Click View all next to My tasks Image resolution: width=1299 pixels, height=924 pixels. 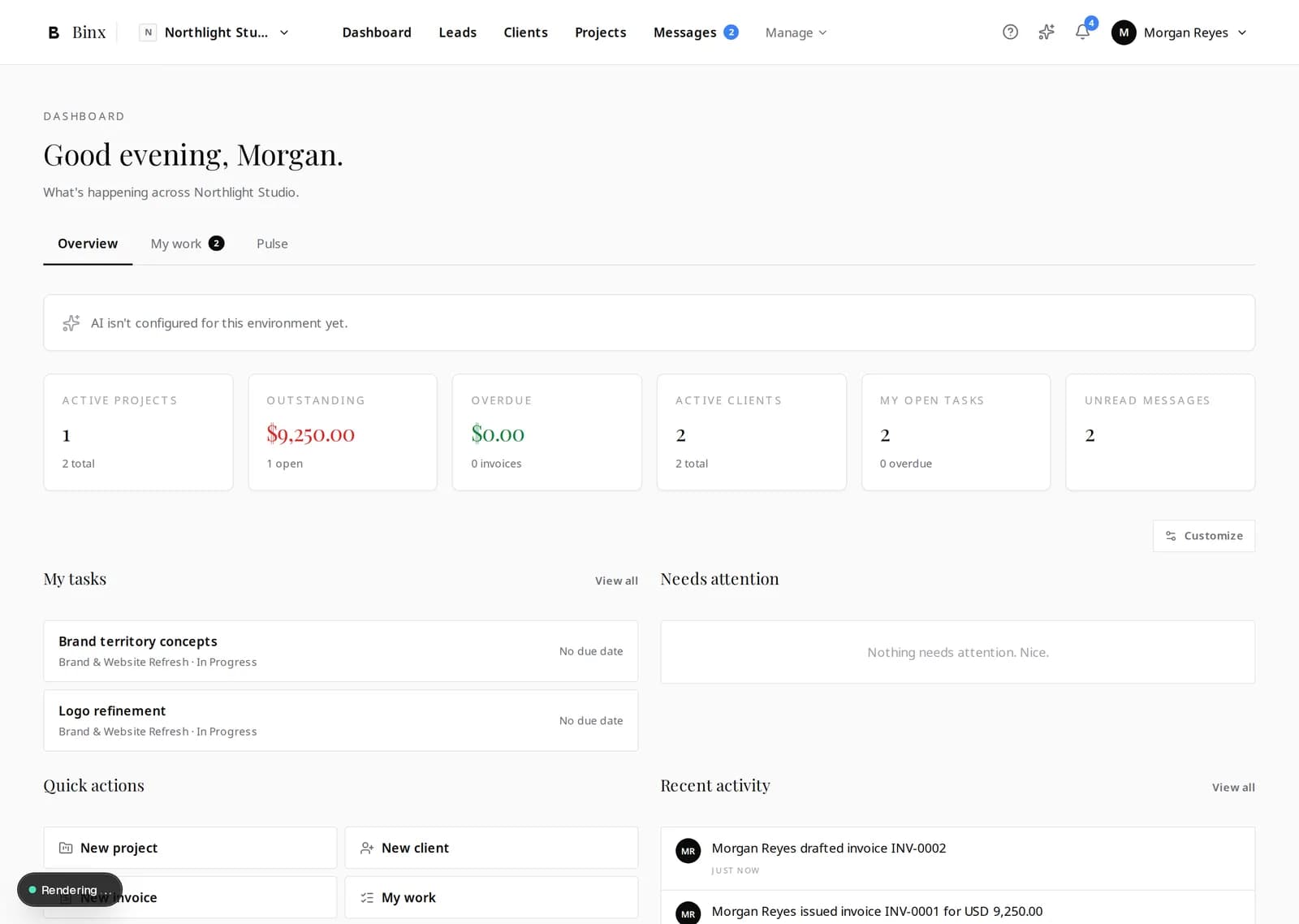(616, 581)
